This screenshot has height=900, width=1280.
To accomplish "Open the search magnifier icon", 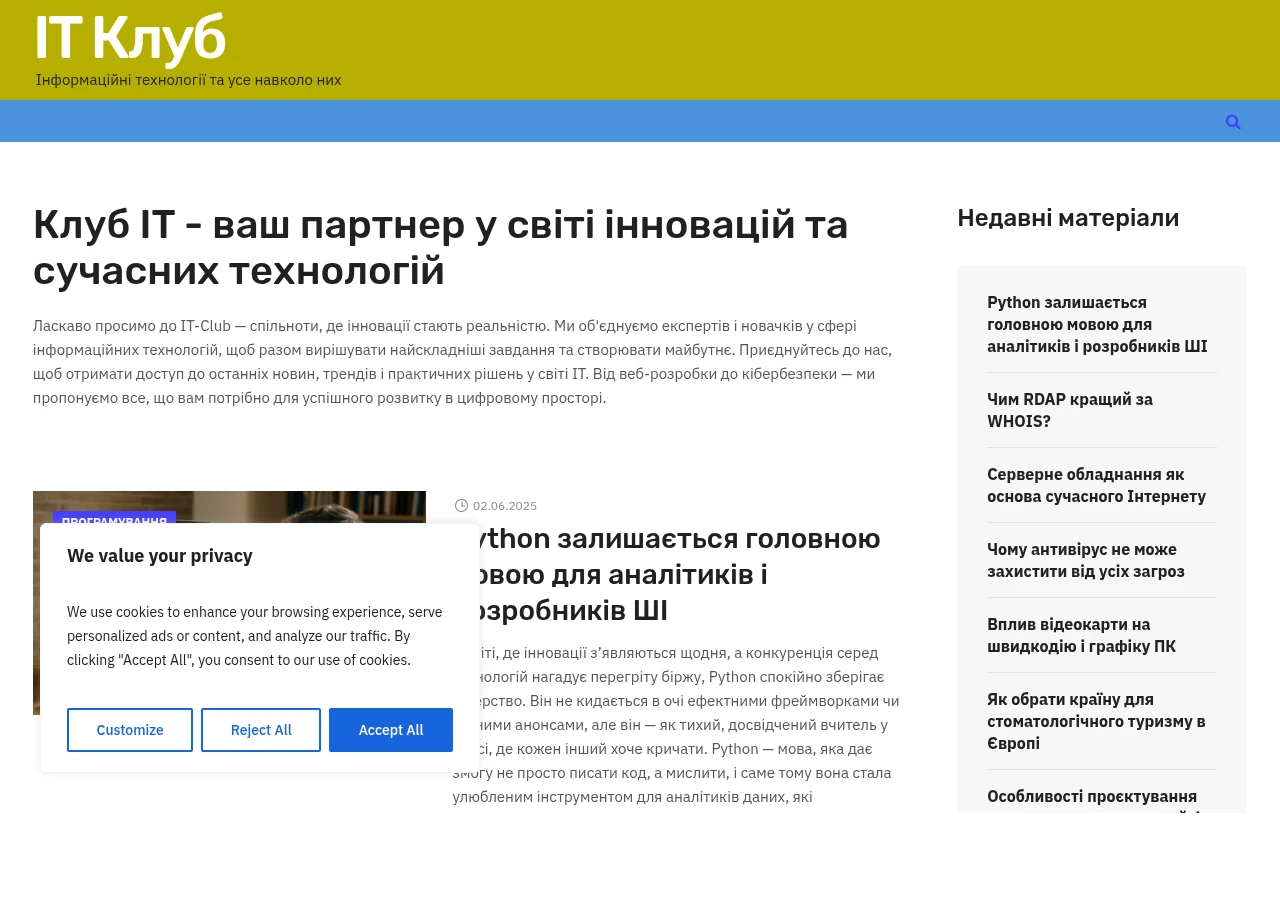I will click(x=1233, y=122).
